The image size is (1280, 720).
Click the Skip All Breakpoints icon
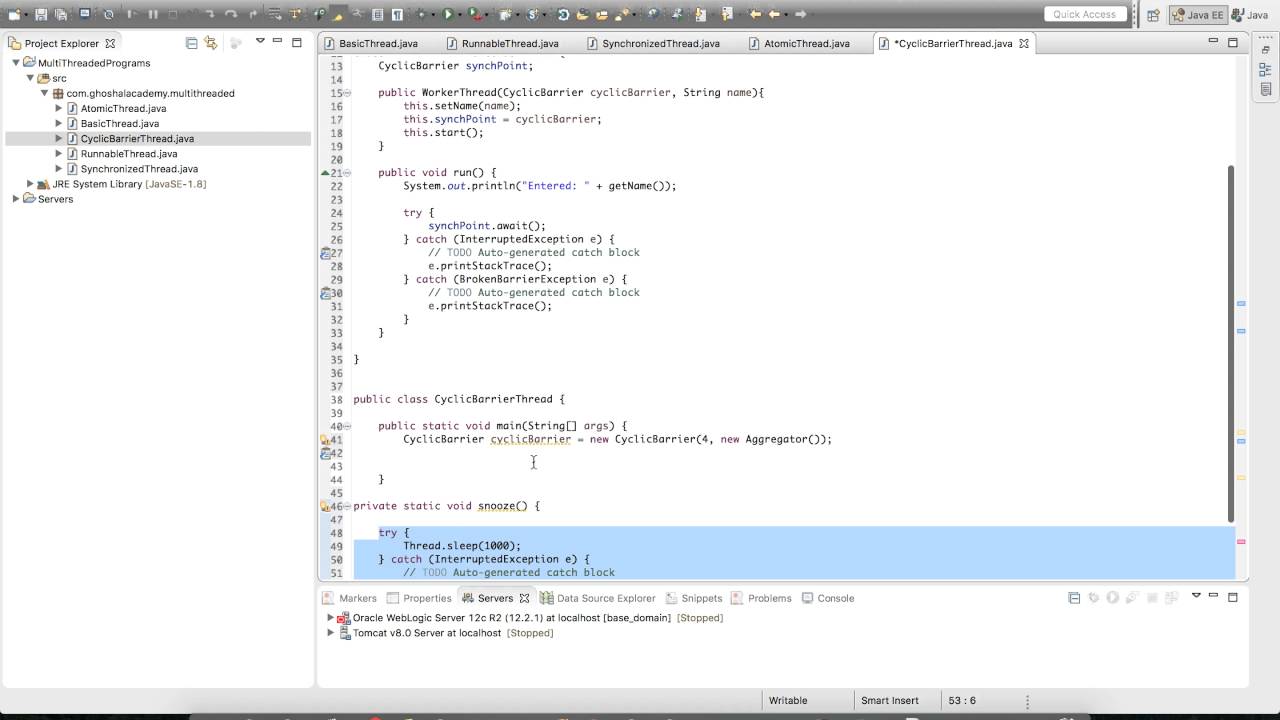[x=109, y=14]
